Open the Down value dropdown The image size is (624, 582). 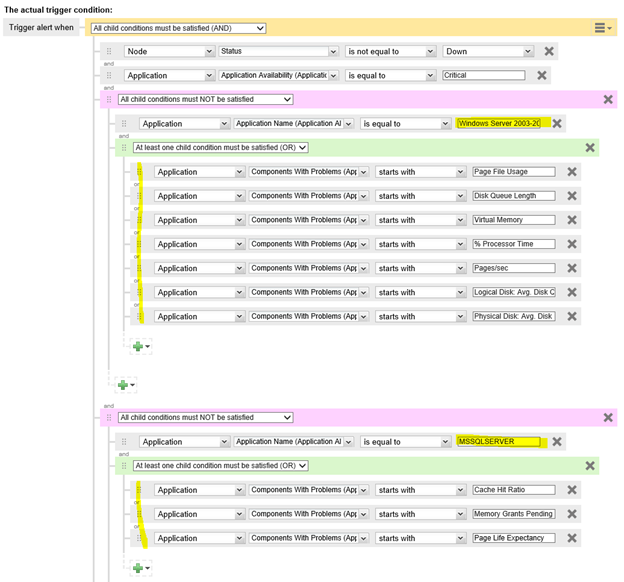(x=488, y=51)
